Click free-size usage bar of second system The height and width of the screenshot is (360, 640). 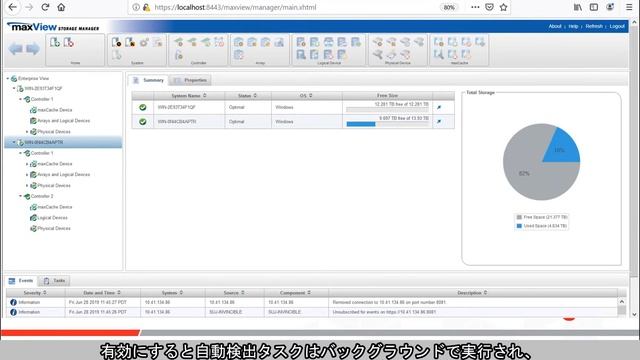coord(387,124)
